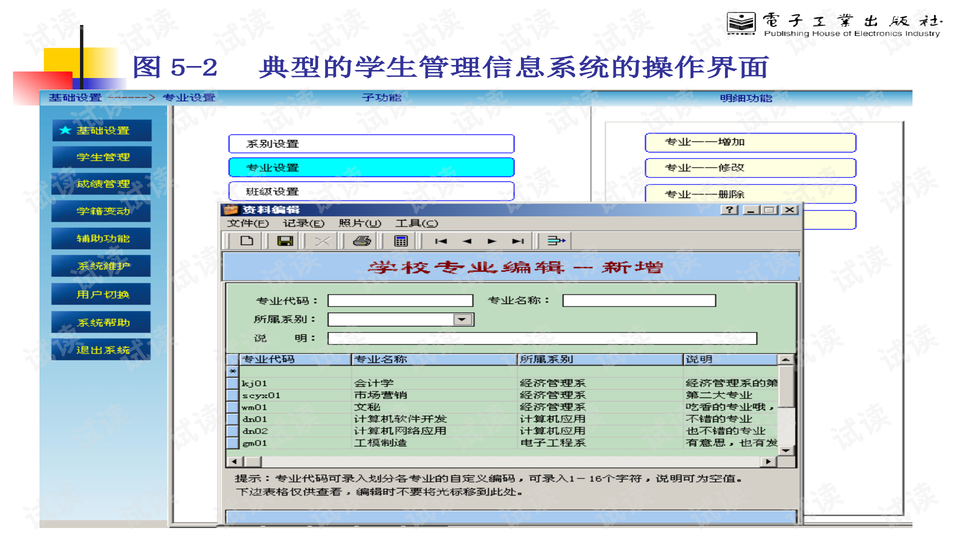The height and width of the screenshot is (540, 960).
Task: Click the 专业代码 input field
Action: pos(400,301)
